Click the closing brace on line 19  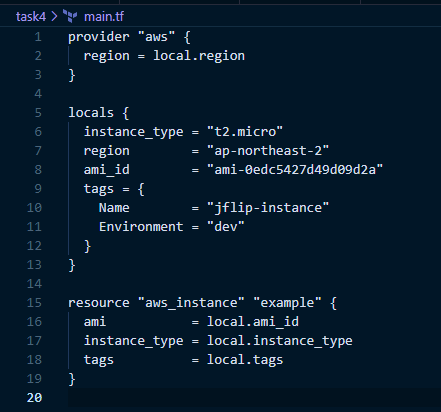tap(72, 379)
